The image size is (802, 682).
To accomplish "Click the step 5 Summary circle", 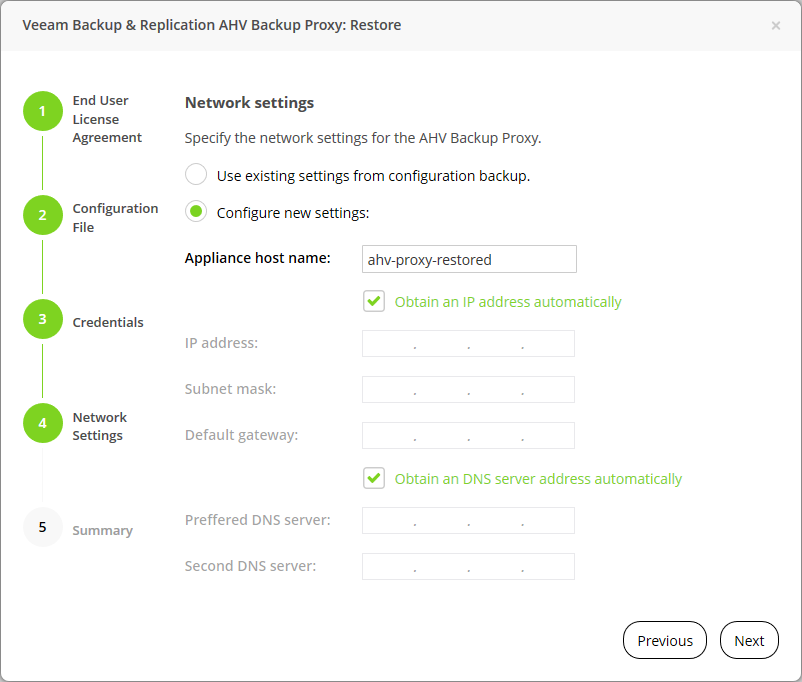I will (x=42, y=527).
